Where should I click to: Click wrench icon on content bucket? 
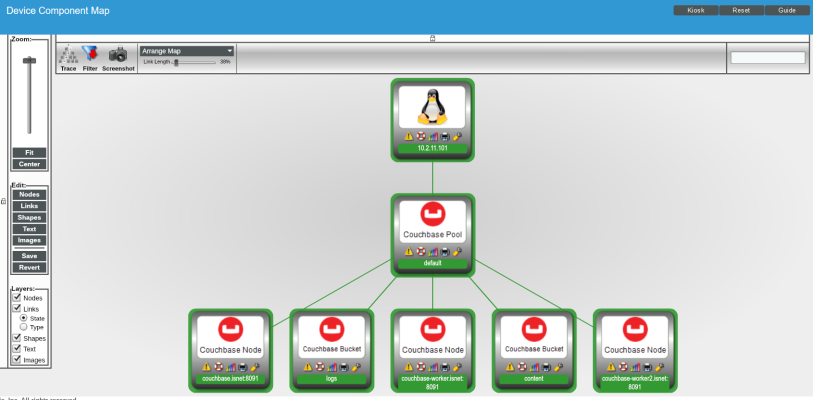point(558,367)
